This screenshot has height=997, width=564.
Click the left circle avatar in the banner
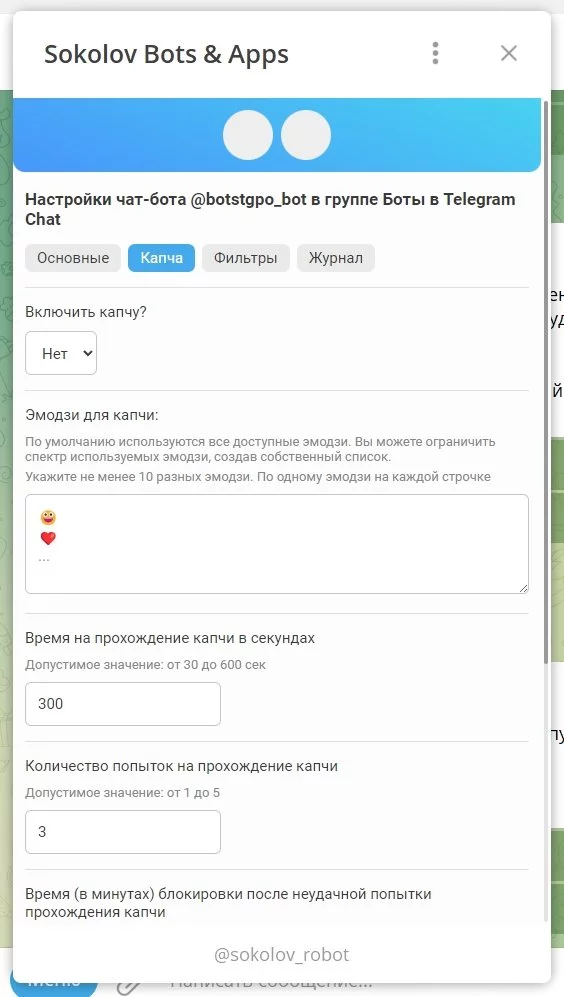tap(248, 135)
